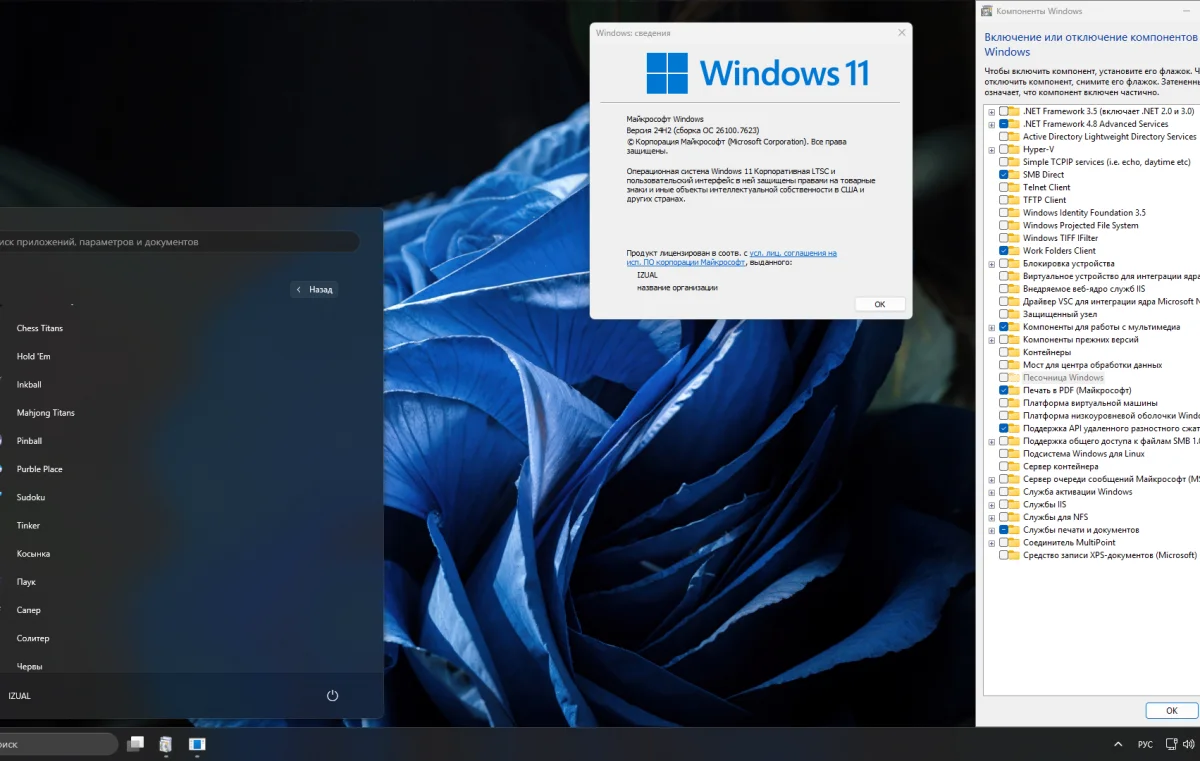Show hidden icons via tray chevron
Image resolution: width=1200 pixels, height=761 pixels.
point(1118,745)
